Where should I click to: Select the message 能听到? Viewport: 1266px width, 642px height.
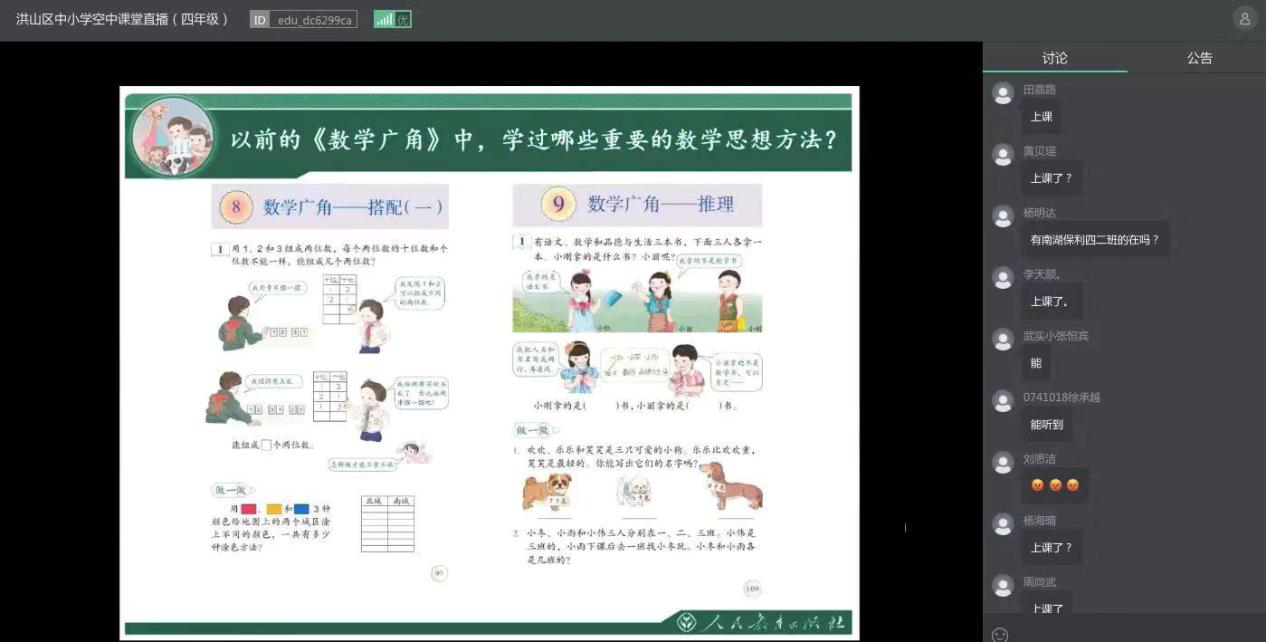pos(1046,424)
